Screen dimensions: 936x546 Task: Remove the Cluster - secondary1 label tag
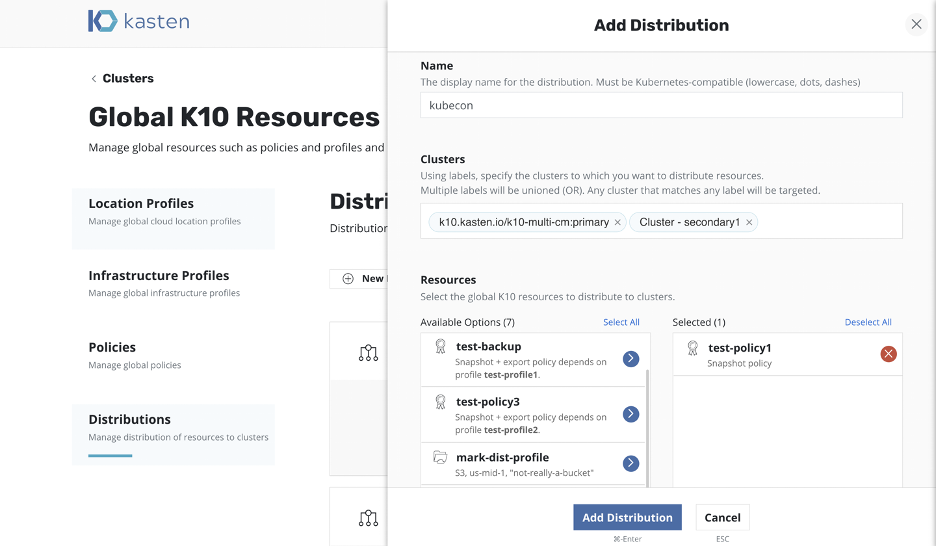(749, 223)
